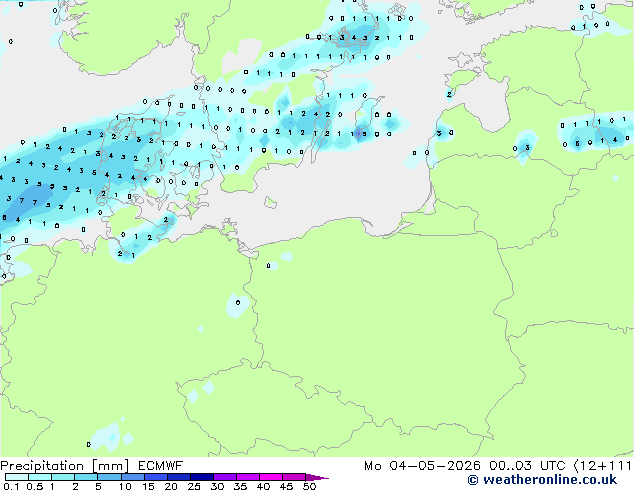This screenshot has width=634, height=490.
Task: Click the '30' legend scale label
Action: click(x=217, y=486)
